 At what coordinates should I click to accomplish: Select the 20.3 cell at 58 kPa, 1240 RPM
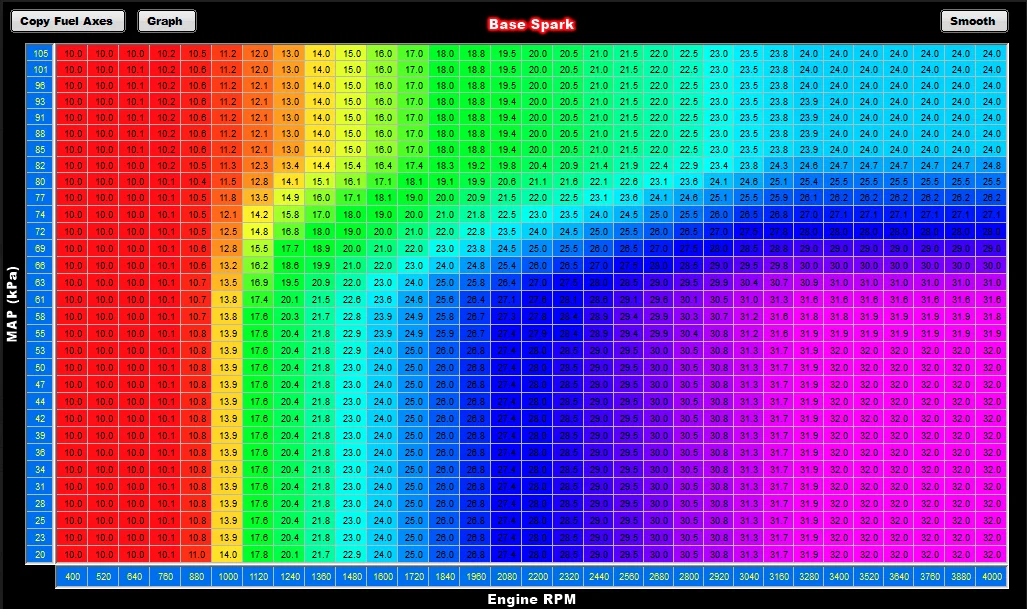(x=290, y=316)
